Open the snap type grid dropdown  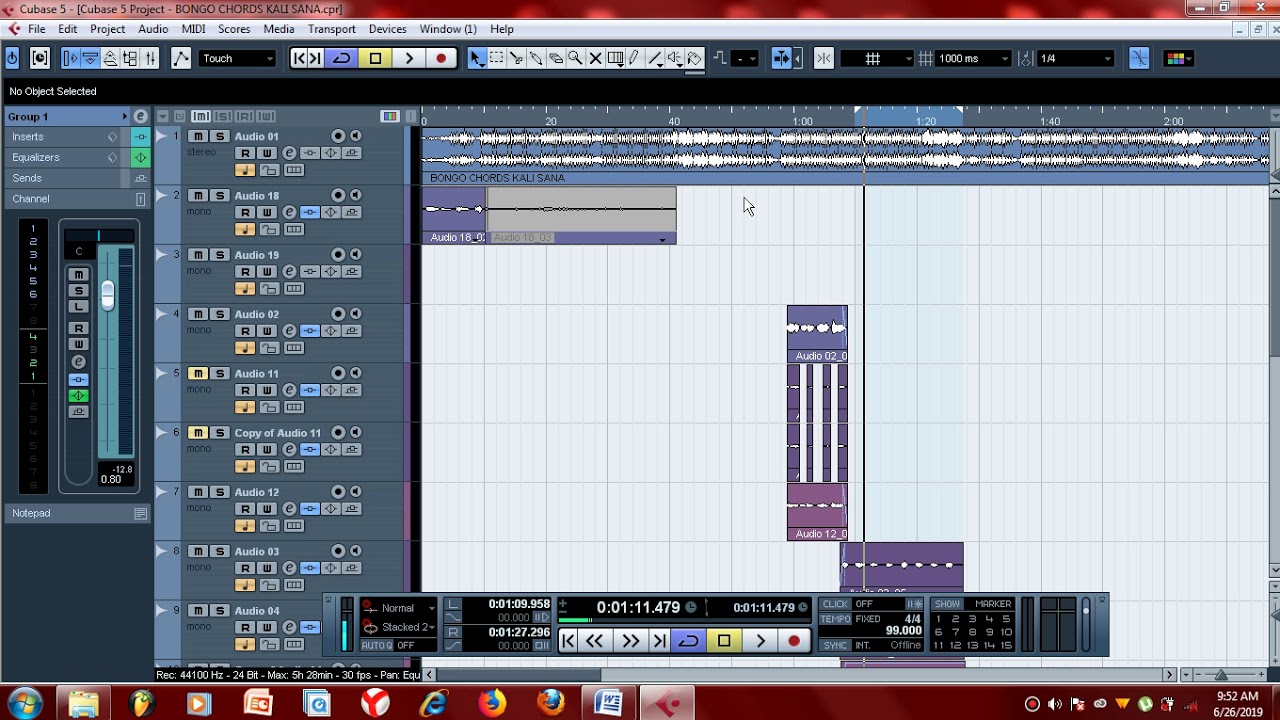(x=878, y=59)
